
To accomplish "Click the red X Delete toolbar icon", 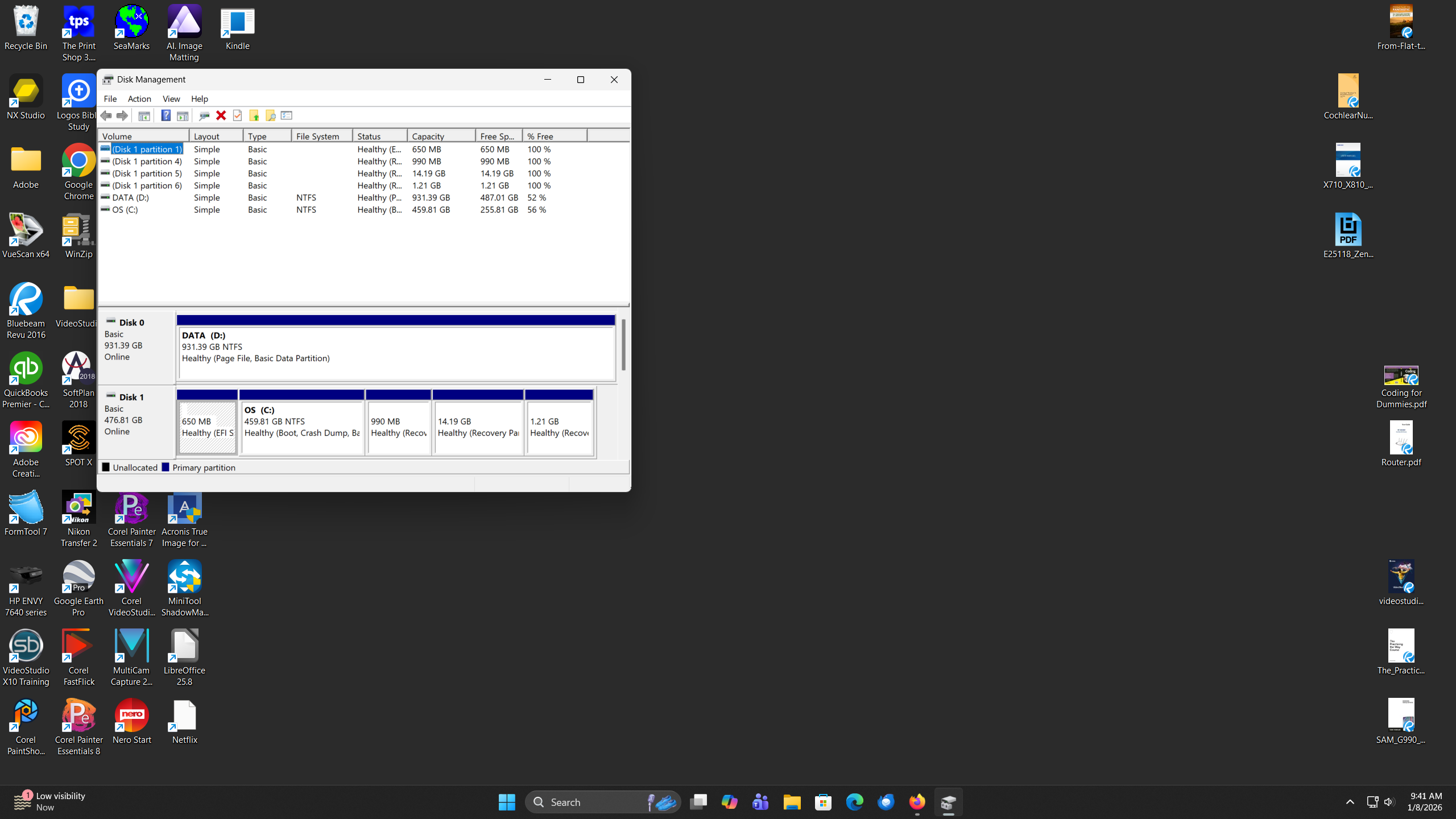I will click(221, 115).
